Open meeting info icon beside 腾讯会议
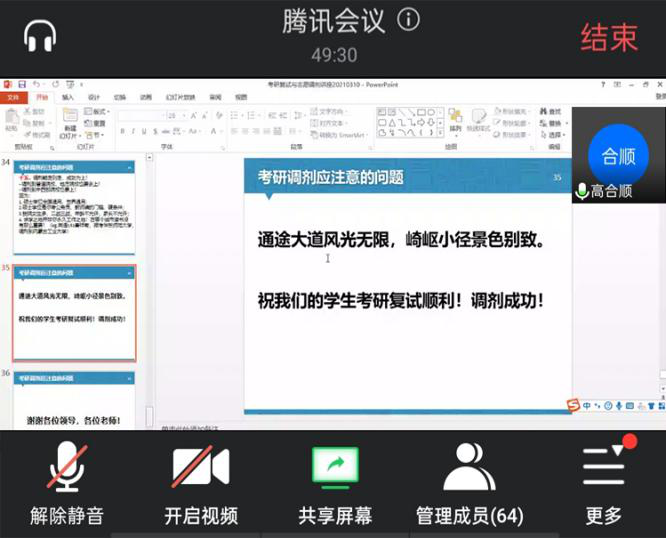The image size is (666, 538). point(408,20)
